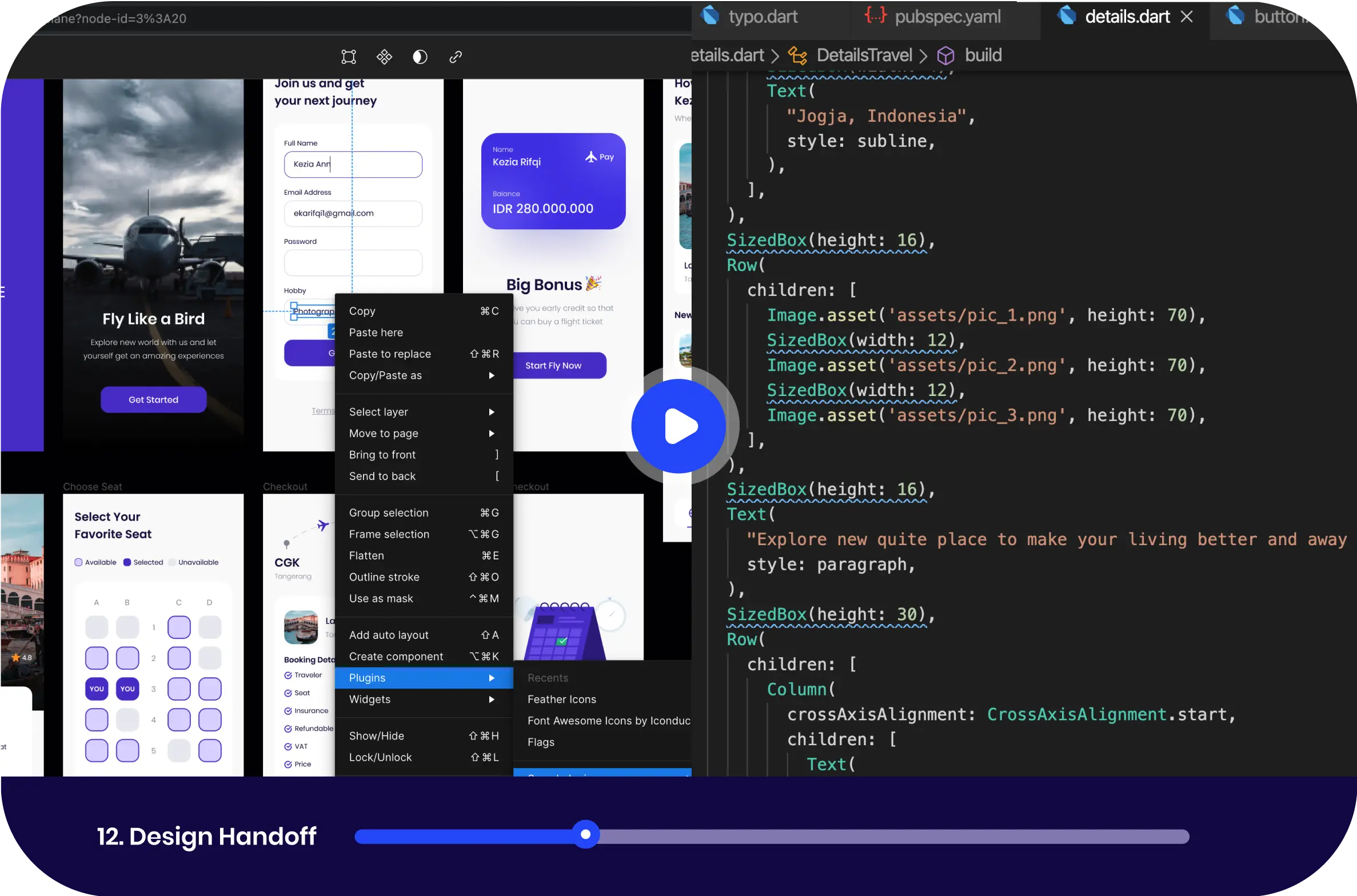Image resolution: width=1357 pixels, height=896 pixels.
Task: Switch to the pubspec.yaml tab
Action: (x=947, y=17)
